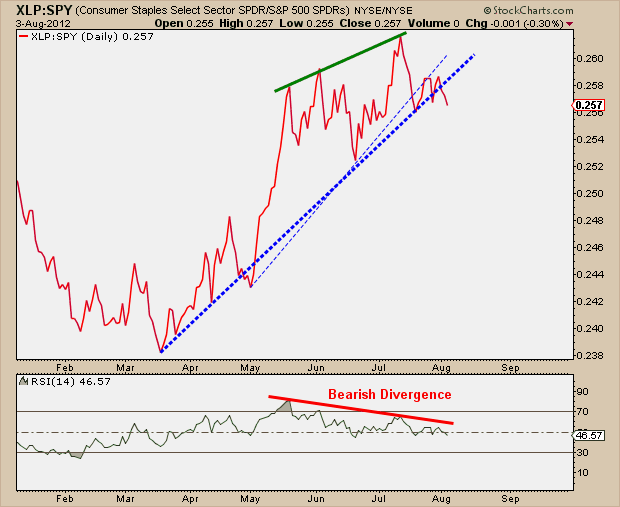Select the Close 0.257 value
The image size is (620, 507).
tap(370, 24)
